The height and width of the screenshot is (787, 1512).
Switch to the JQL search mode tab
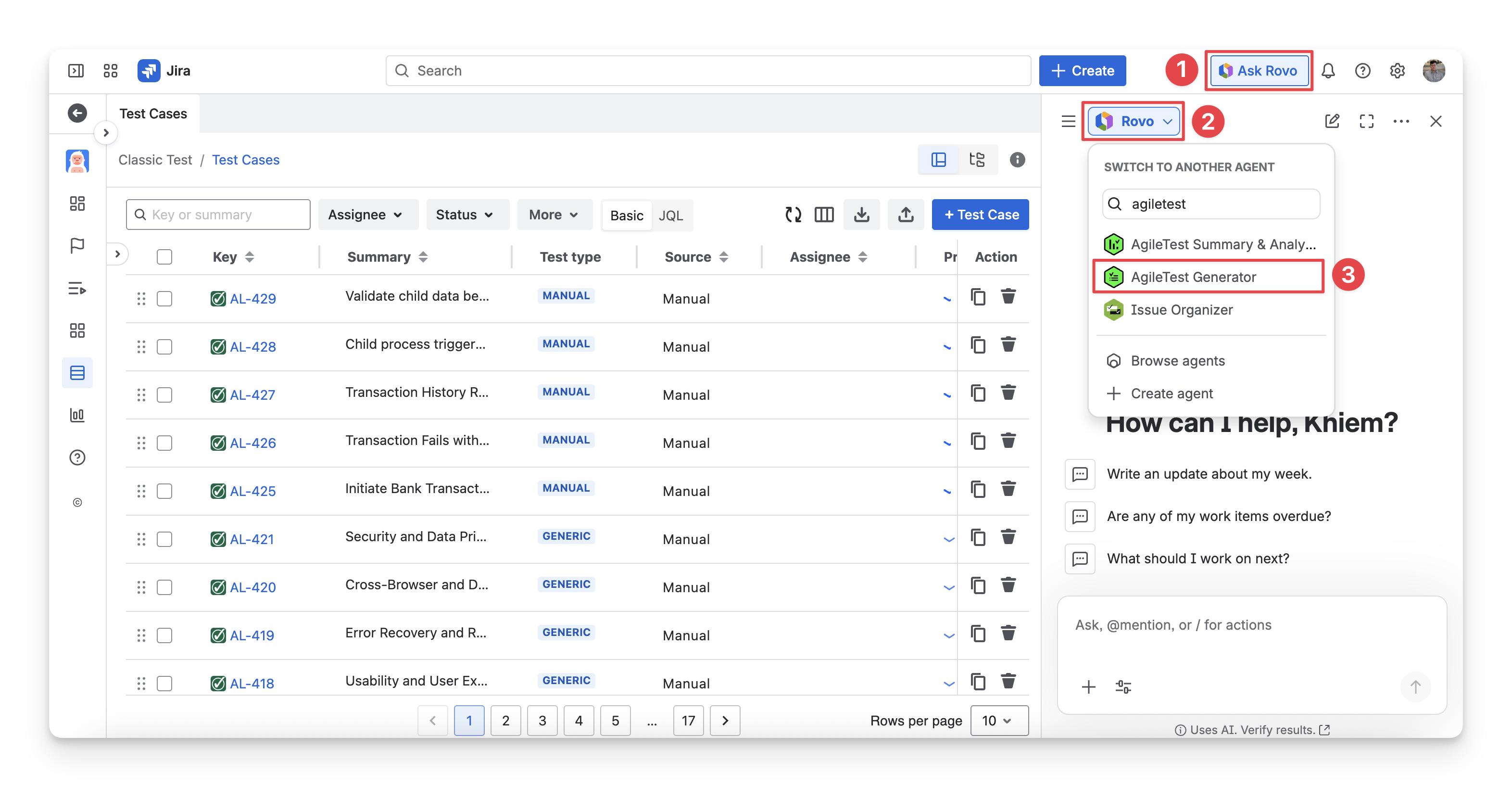(x=670, y=216)
